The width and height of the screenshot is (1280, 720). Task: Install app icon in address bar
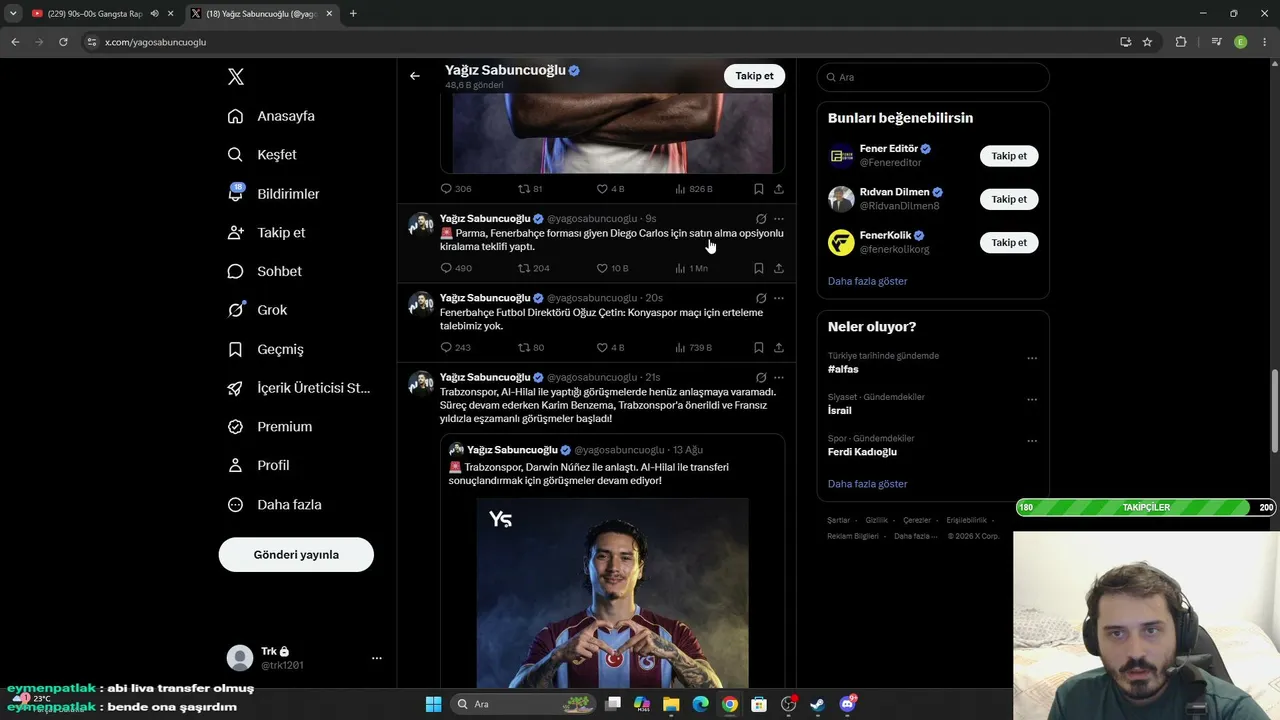click(1125, 42)
